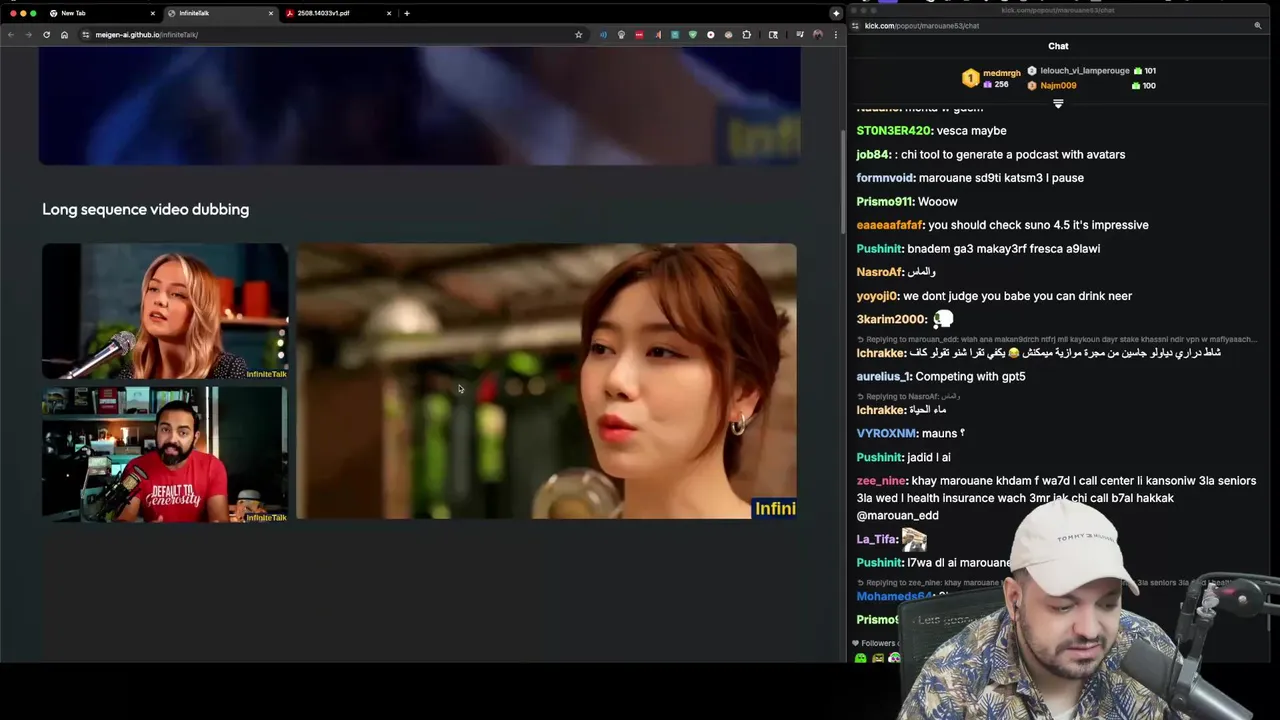1280x720 pixels.
Task: Click the Chat title in Kick popout
Action: pyautogui.click(x=1058, y=46)
